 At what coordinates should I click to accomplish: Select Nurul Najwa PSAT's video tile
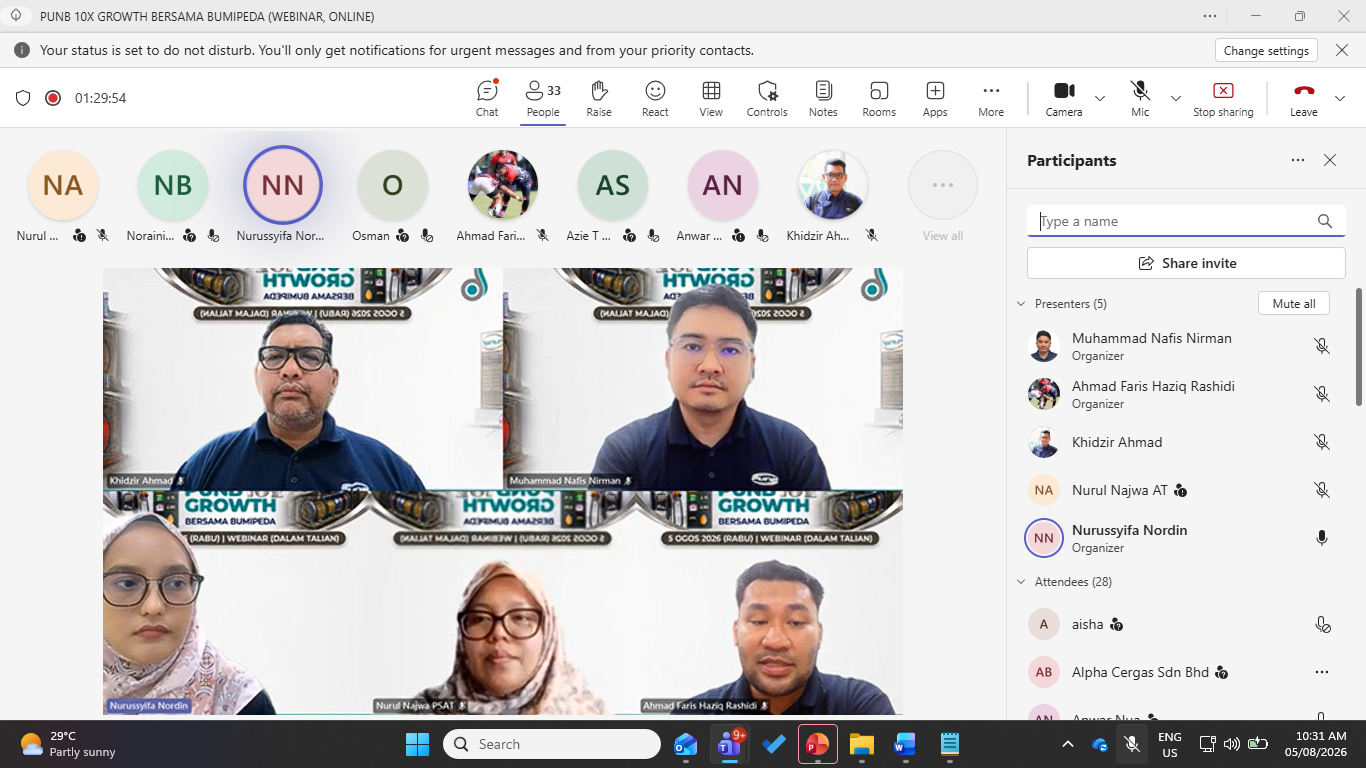(x=503, y=602)
